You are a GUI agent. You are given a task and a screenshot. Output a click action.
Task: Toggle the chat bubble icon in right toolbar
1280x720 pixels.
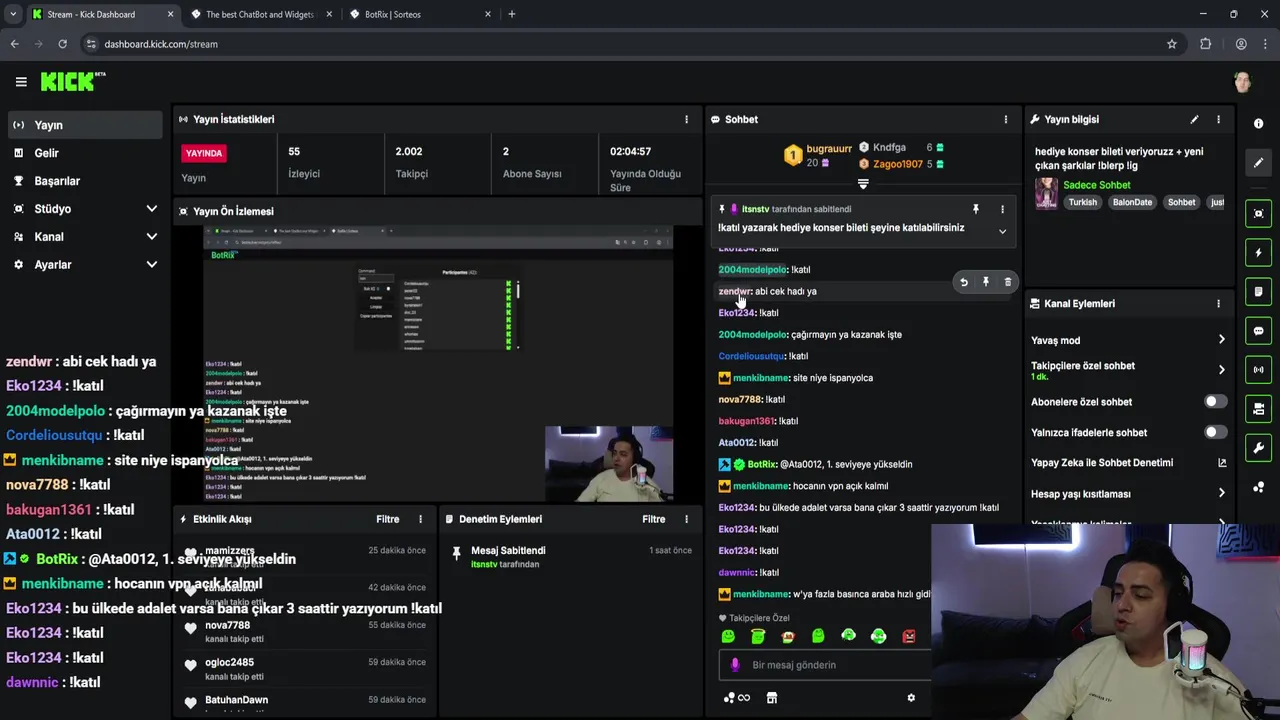tap(1258, 331)
